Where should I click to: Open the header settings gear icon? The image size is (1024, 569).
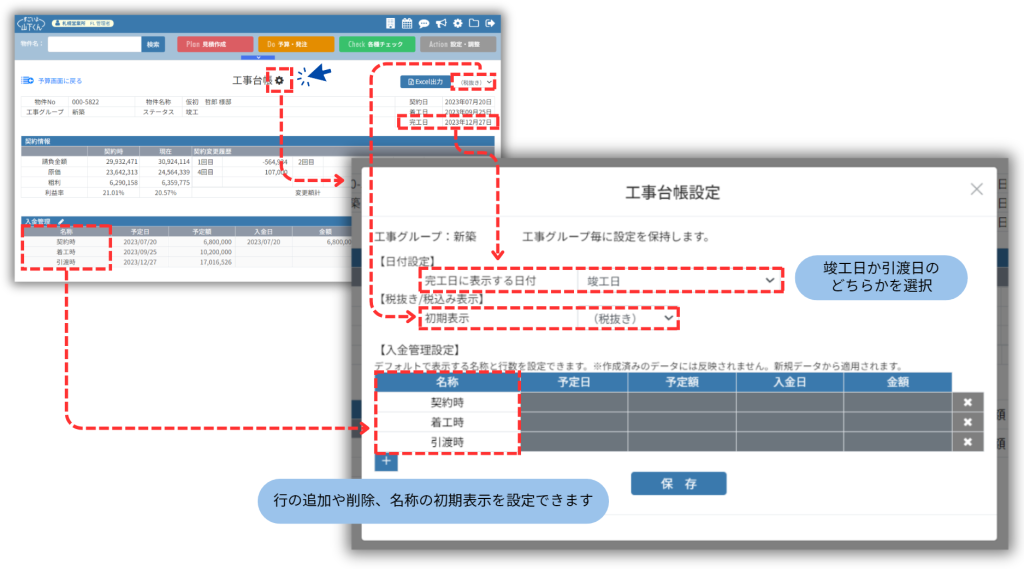click(x=457, y=23)
